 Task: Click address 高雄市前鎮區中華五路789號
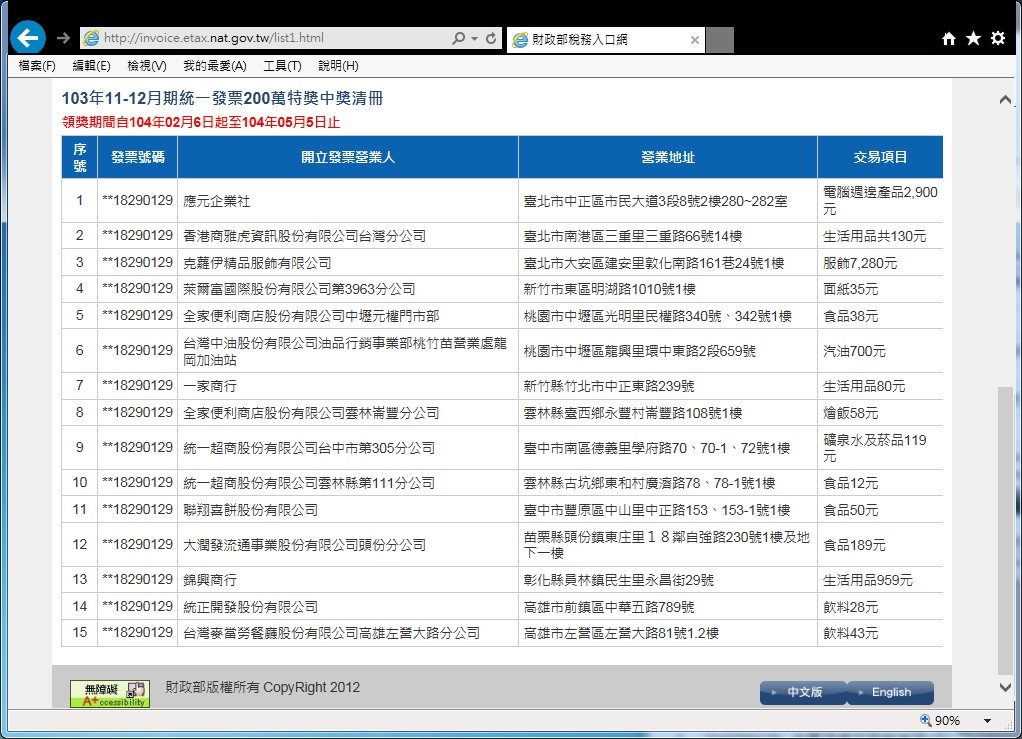(x=609, y=607)
